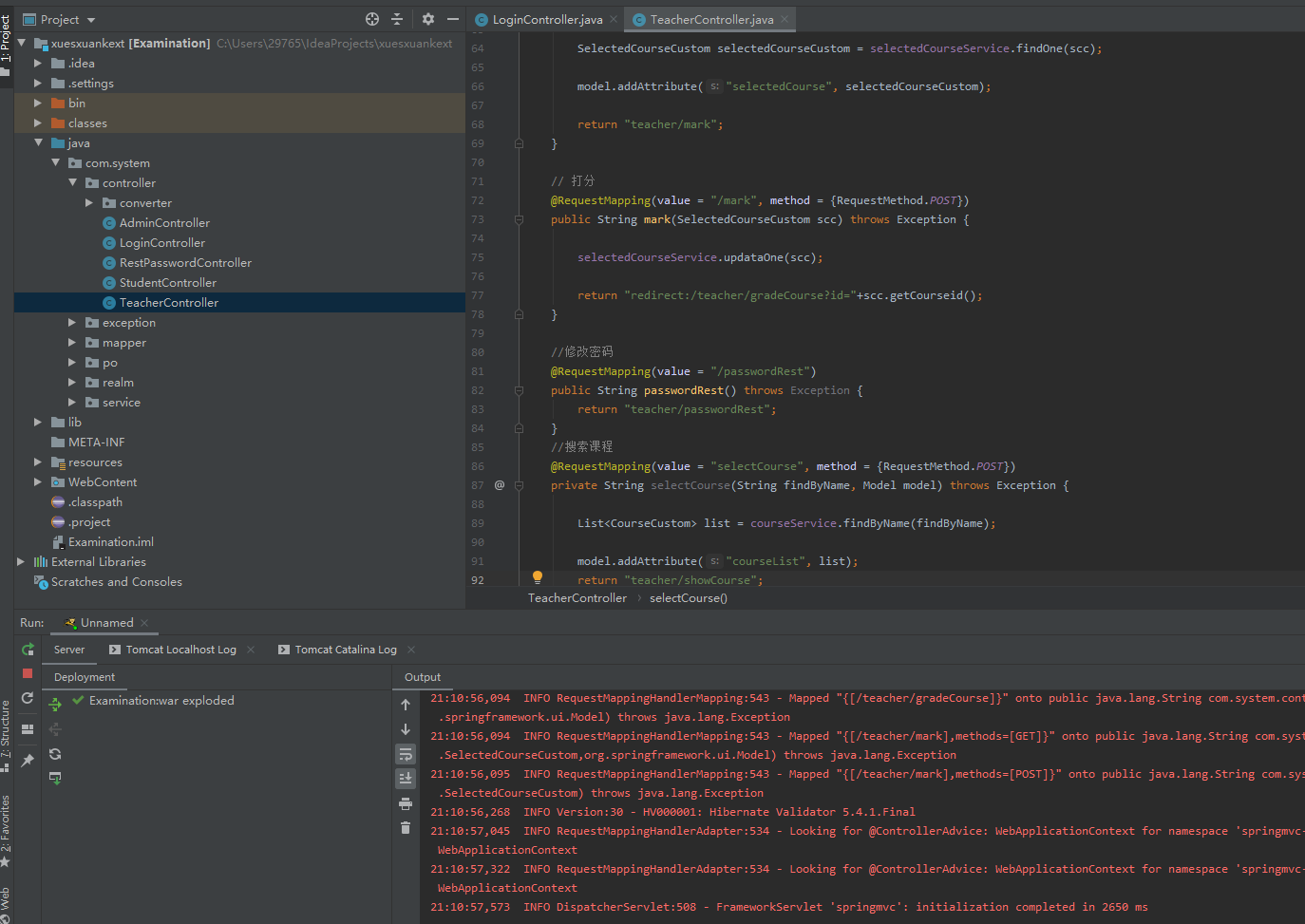Expand the service package folder
Viewport: 1305px width, 924px height.
(72, 403)
